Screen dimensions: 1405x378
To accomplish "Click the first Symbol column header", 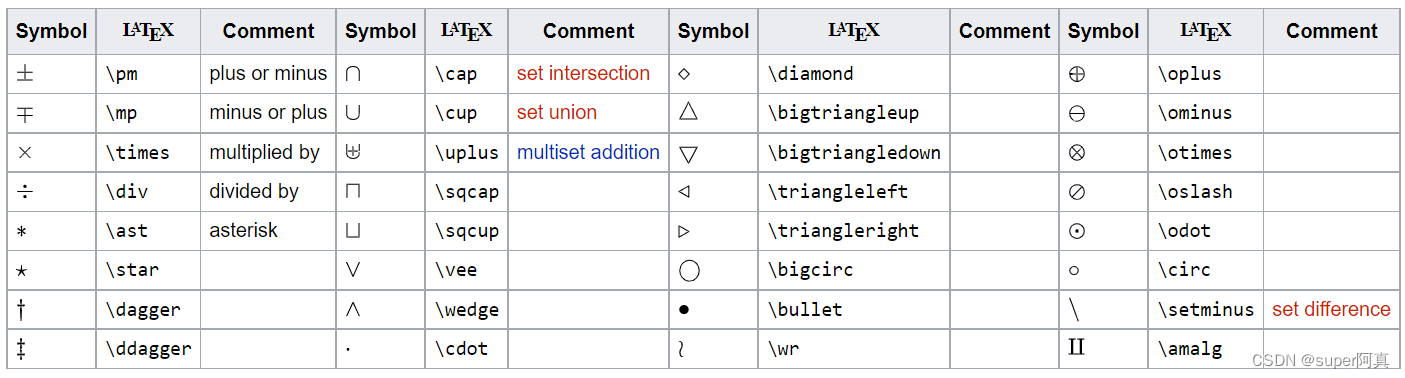I will 52,31.
